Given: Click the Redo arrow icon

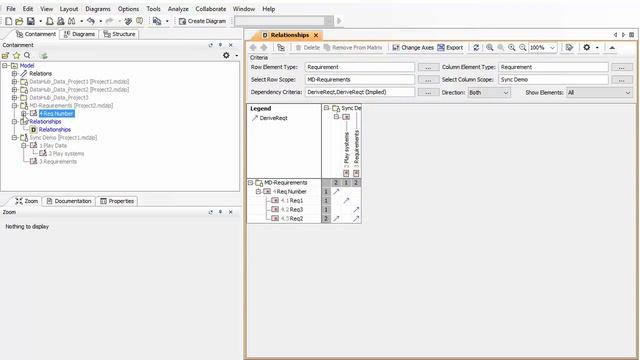Looking at the screenshot, I should pos(109,21).
